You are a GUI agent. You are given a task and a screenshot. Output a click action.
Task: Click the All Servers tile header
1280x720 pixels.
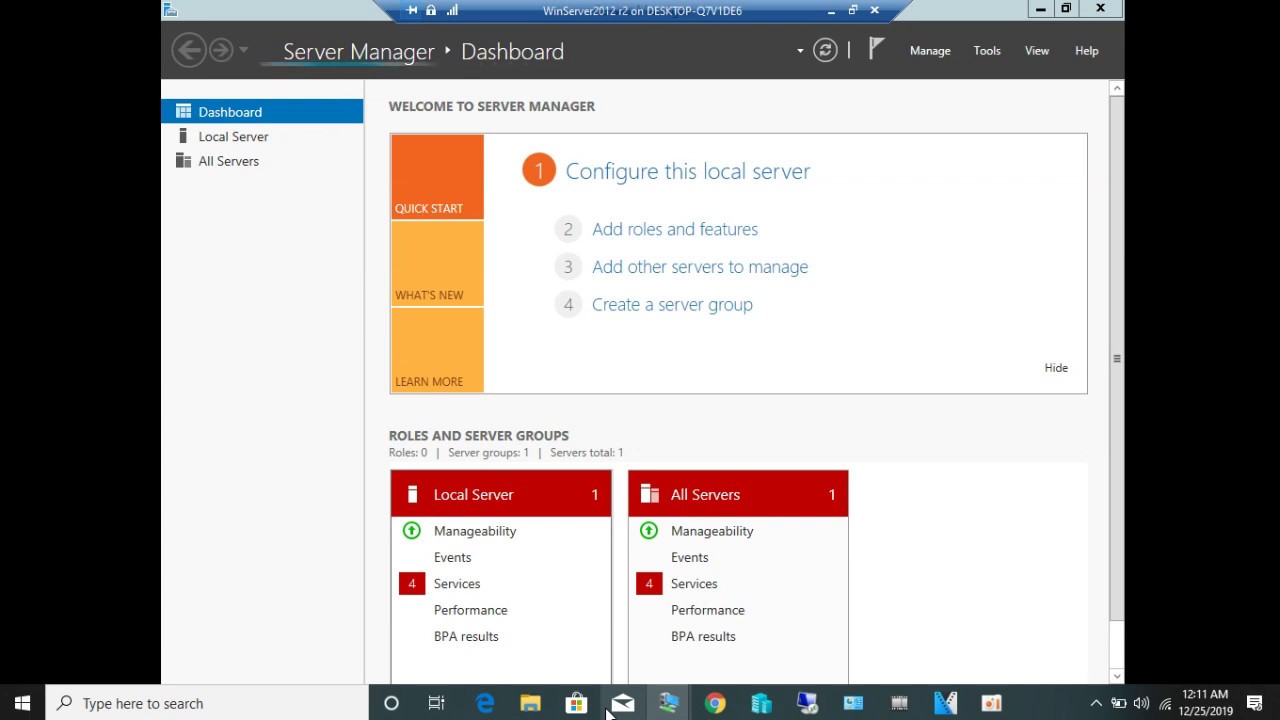coord(738,494)
